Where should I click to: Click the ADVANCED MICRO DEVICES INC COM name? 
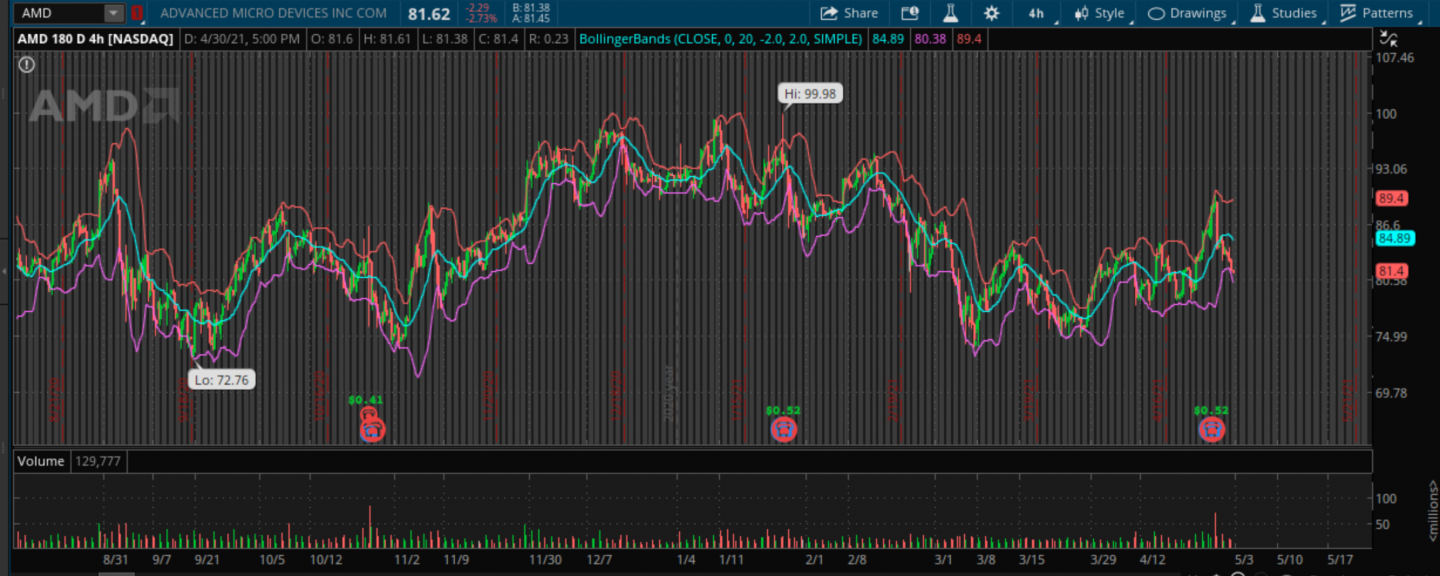pyautogui.click(x=273, y=14)
